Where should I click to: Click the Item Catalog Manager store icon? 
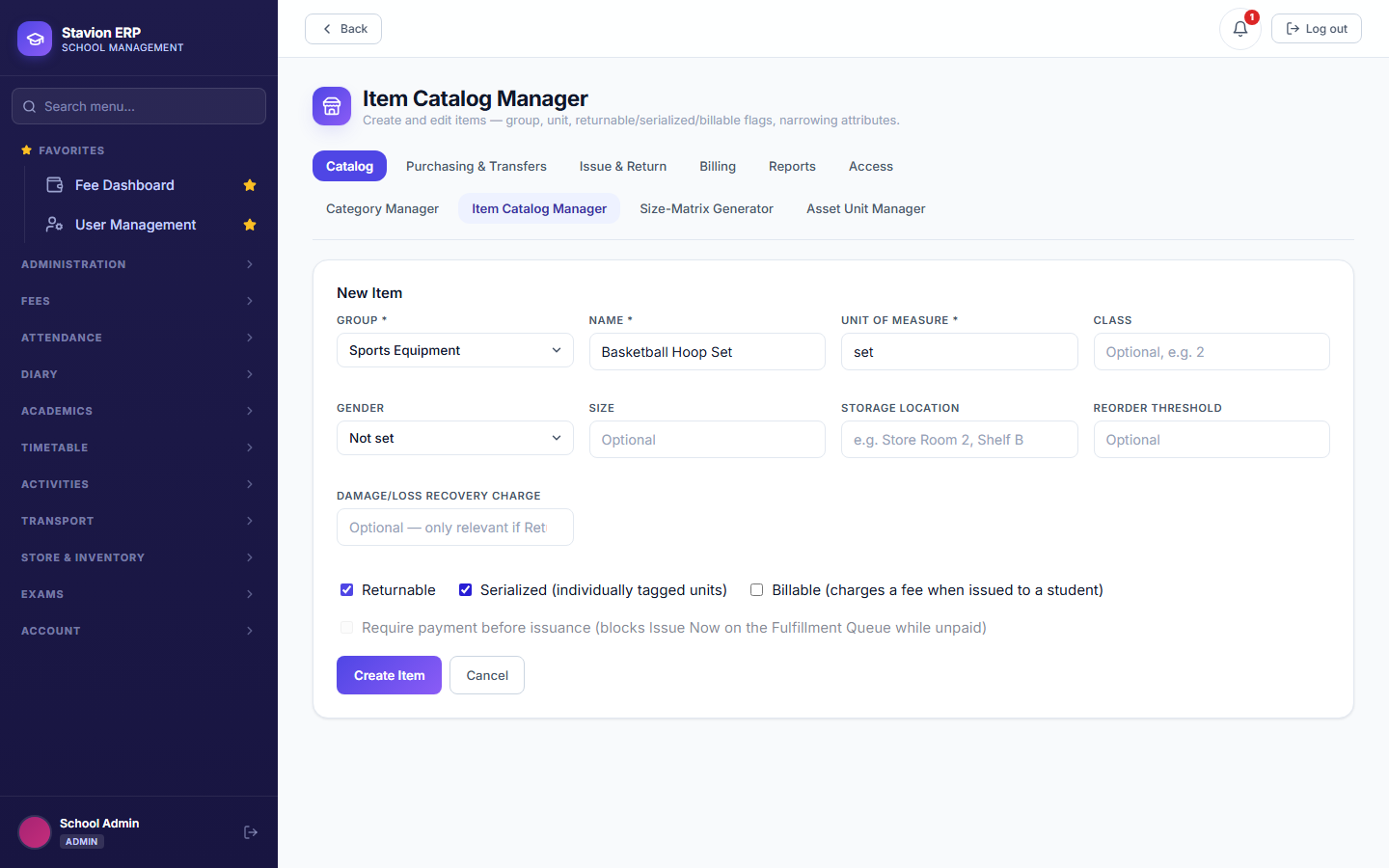click(332, 106)
